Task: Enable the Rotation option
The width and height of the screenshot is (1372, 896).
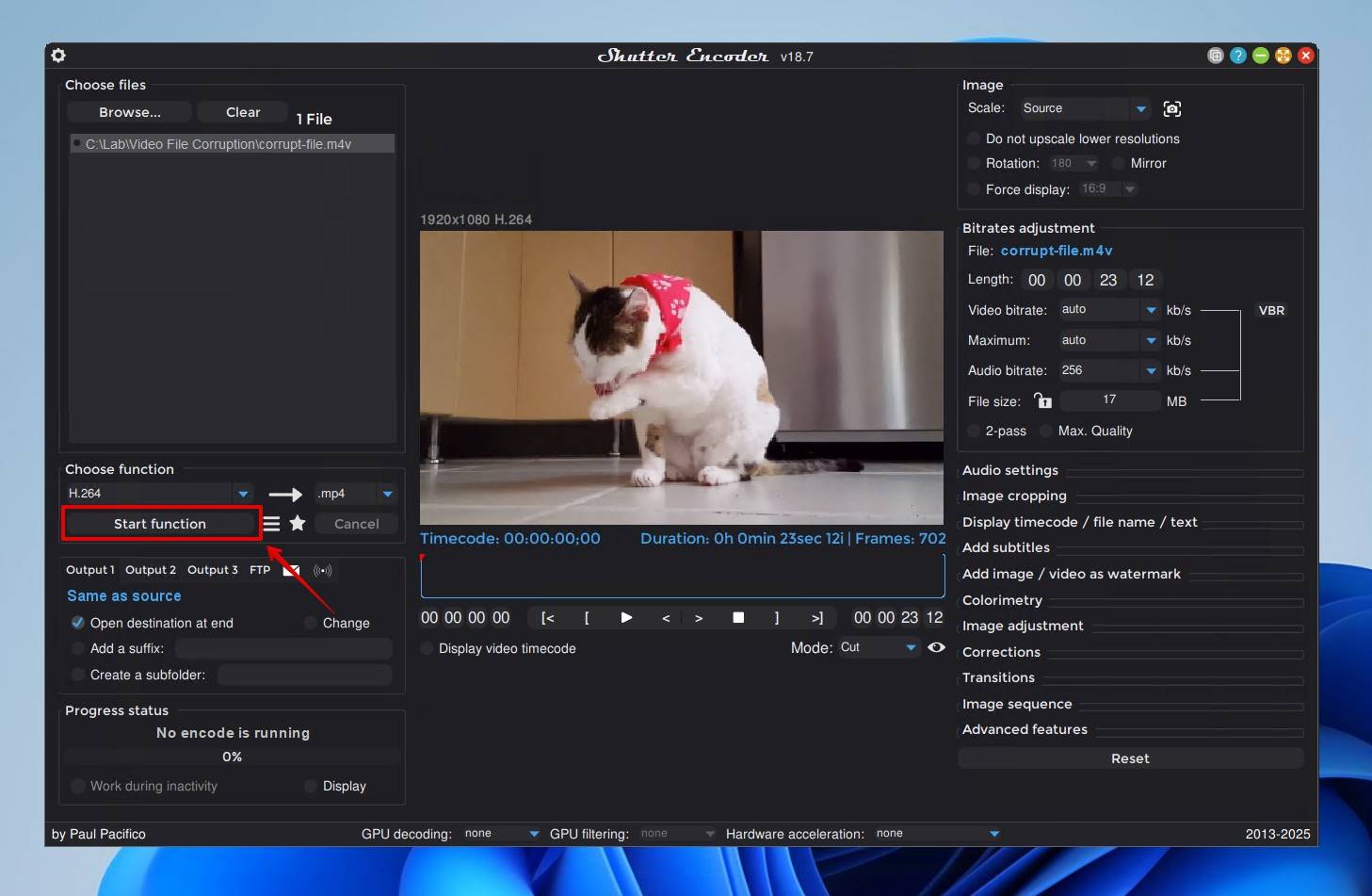Action: 974,163
